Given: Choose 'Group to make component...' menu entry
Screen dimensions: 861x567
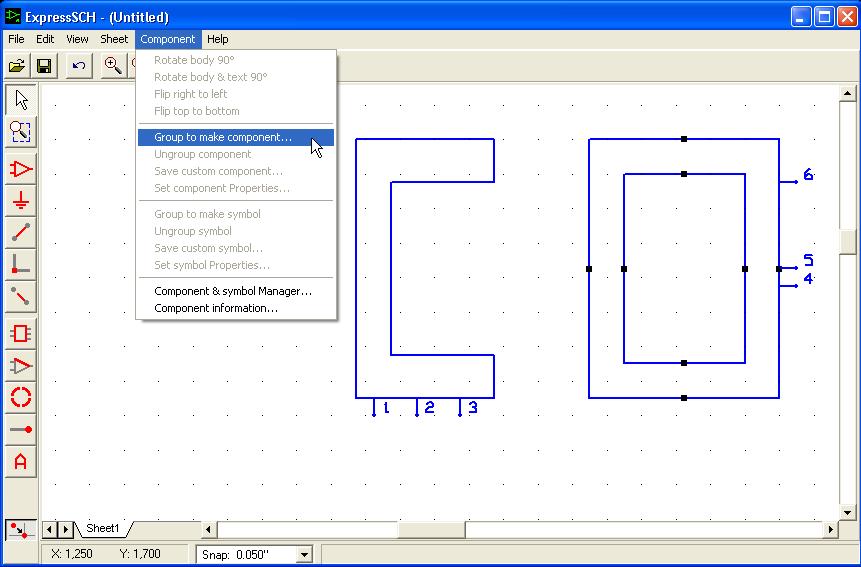Looking at the screenshot, I should pos(223,137).
